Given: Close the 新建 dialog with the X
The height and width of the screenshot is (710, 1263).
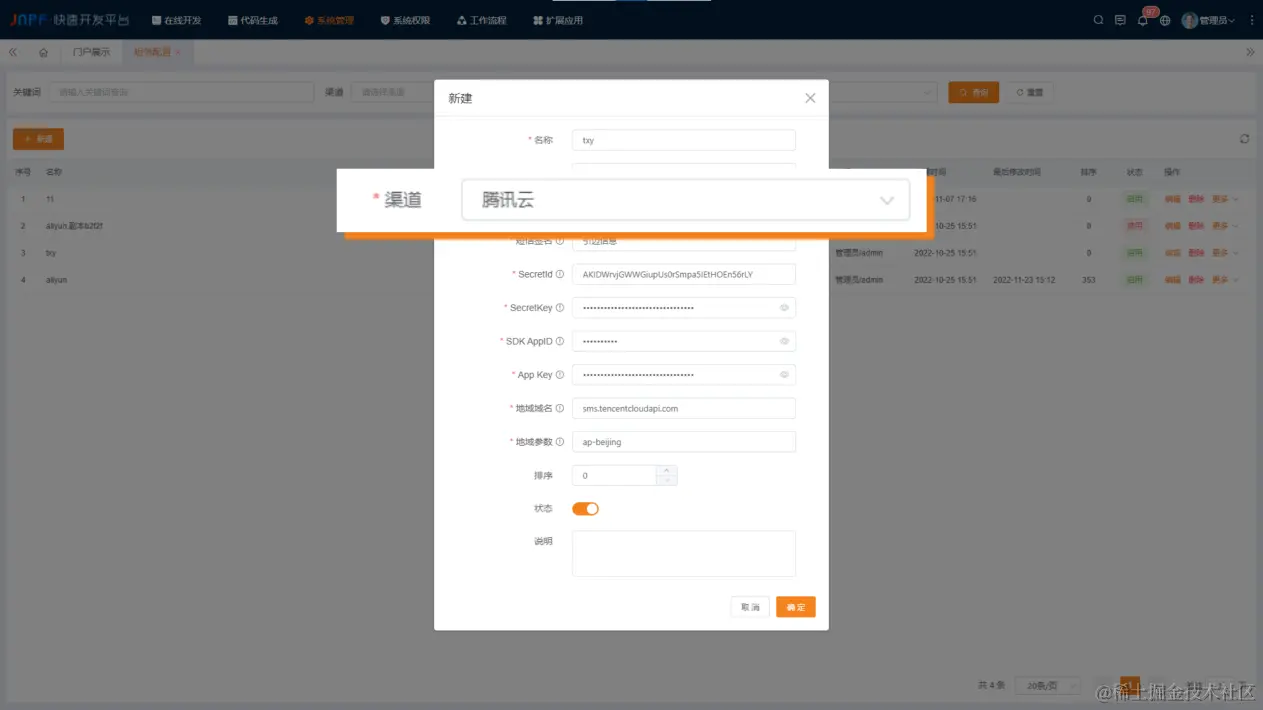Looking at the screenshot, I should coord(810,98).
